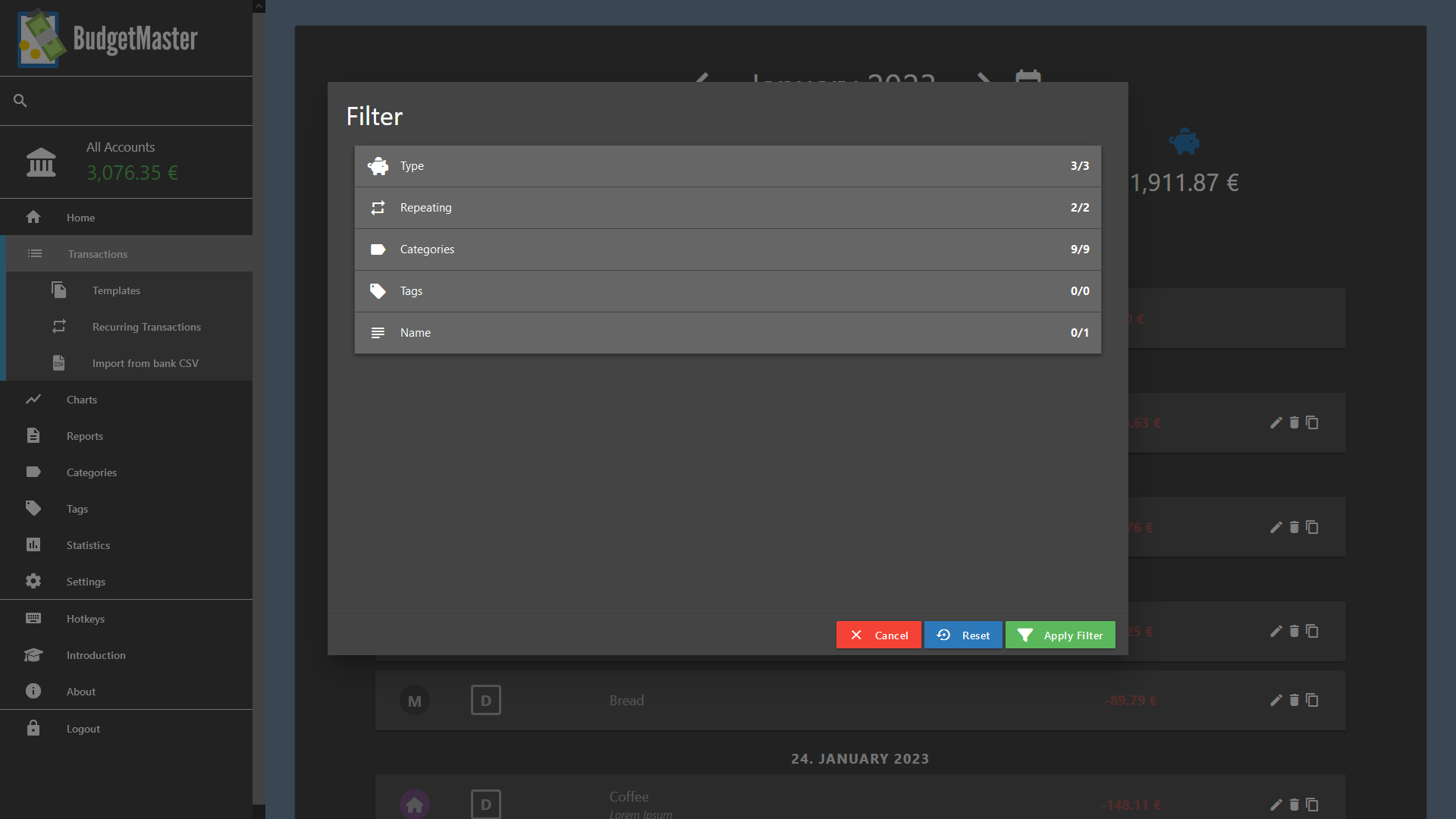Reset all filter settings
This screenshot has width=1456, height=819.
tap(963, 635)
